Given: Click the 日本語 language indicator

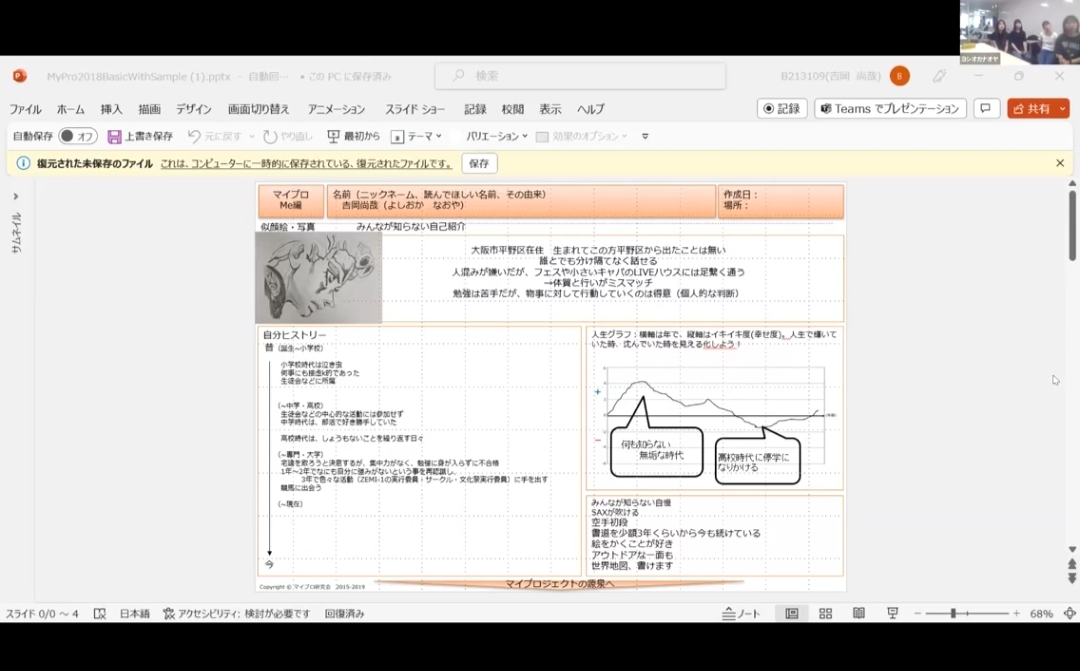Looking at the screenshot, I should [134, 613].
